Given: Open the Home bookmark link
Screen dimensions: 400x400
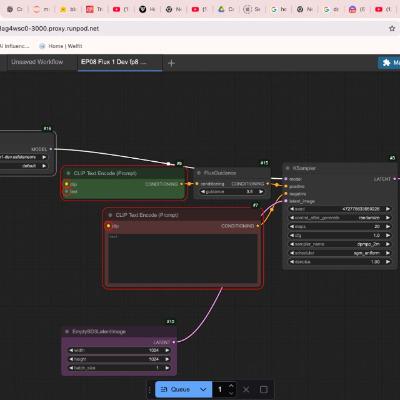Looking at the screenshot, I should coord(61,46).
